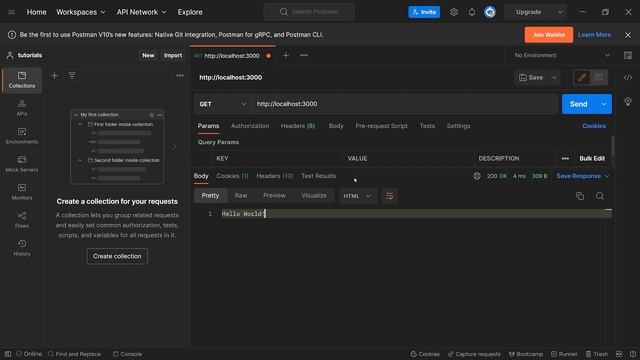Open the Monitors sidebar panel
640x360 pixels.
[x=22, y=192]
